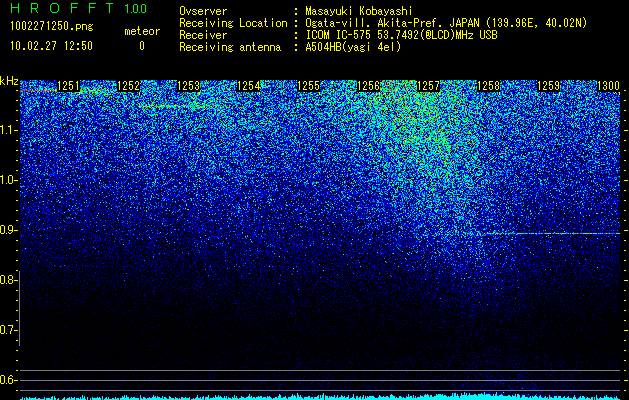
Task: Click the Ovserver label
Action: pyautogui.click(x=203, y=12)
